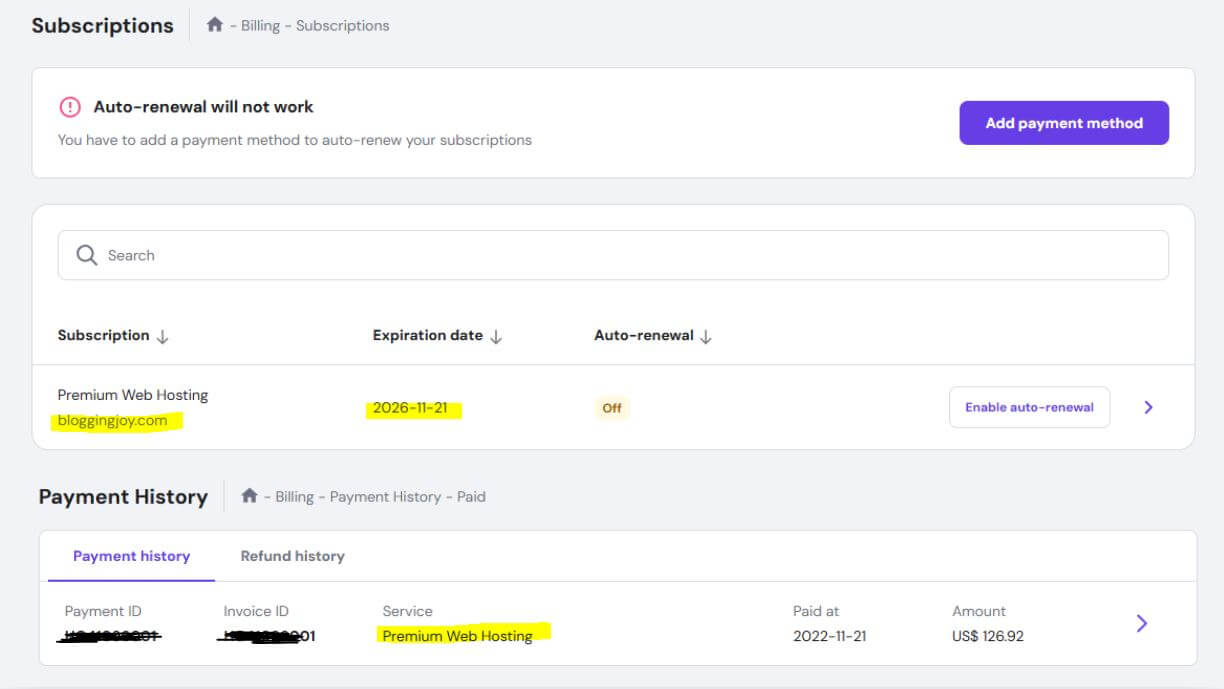Click the magnifier icon in search box
Screen dimensions: 1224x689
coord(87,256)
